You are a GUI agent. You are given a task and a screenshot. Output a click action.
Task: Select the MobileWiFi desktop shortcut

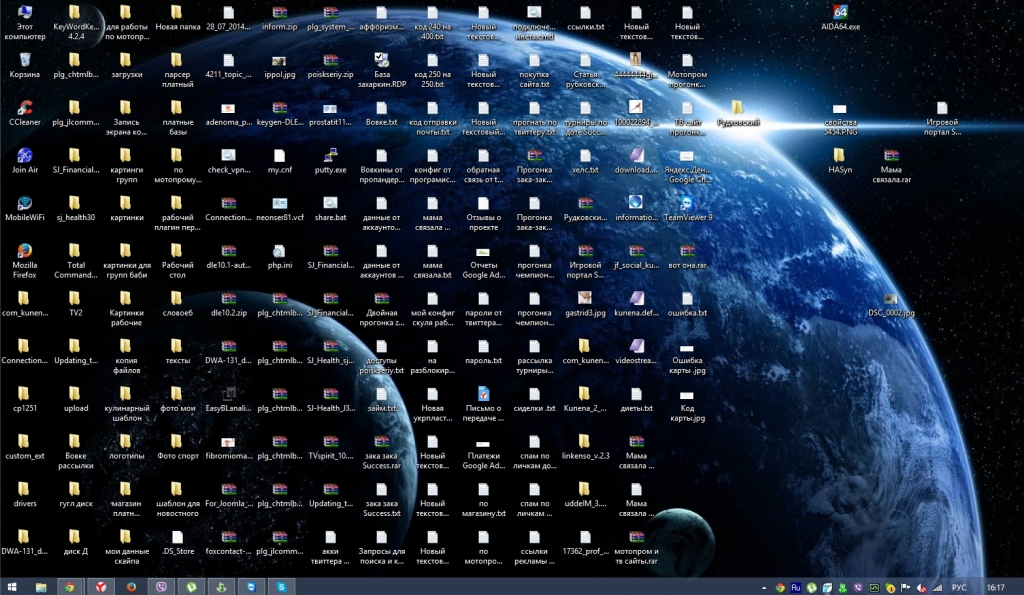click(24, 203)
